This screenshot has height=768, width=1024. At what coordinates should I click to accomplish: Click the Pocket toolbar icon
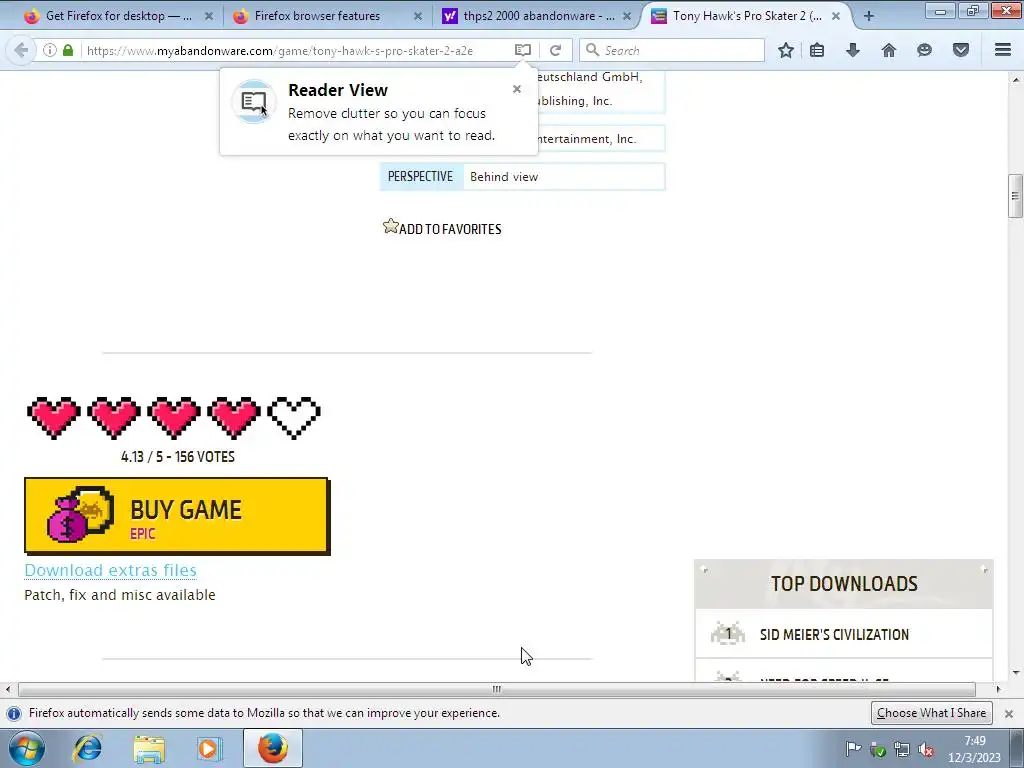coord(961,50)
